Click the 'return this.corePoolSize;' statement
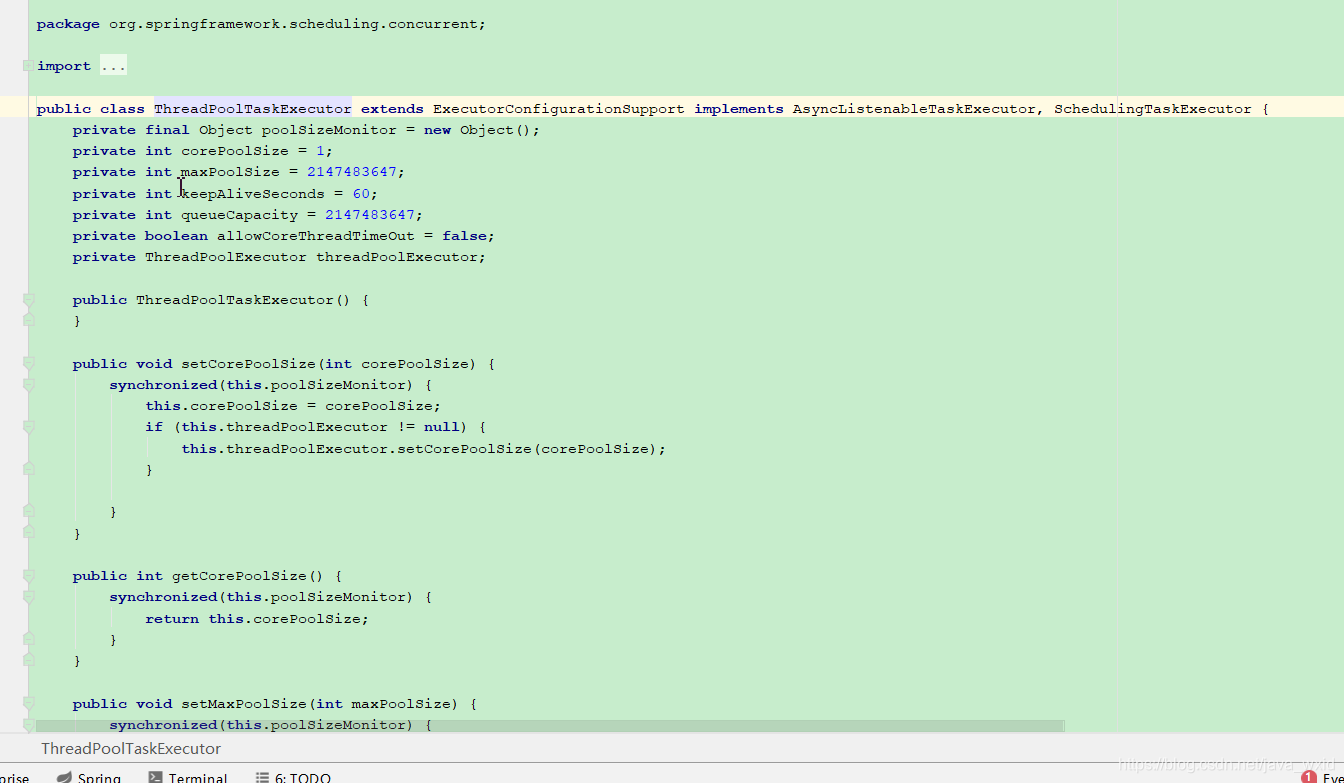 (x=257, y=619)
